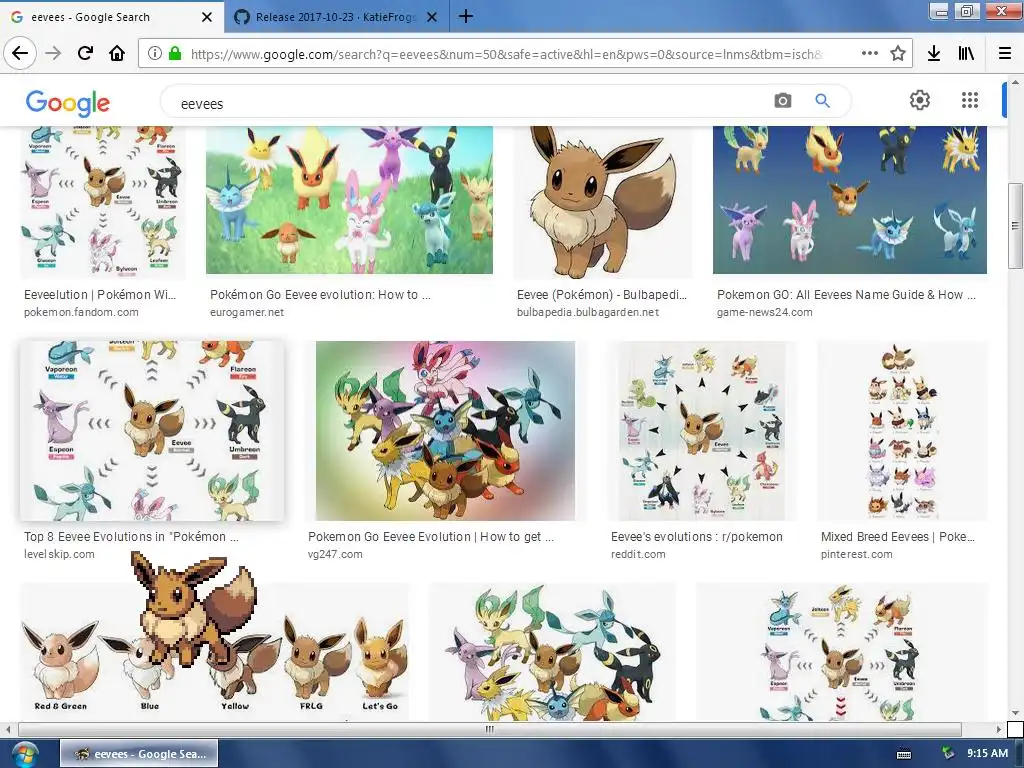Viewport: 1024px width, 768px height.
Task: Open the Firefox hamburger menu
Action: point(1005,54)
